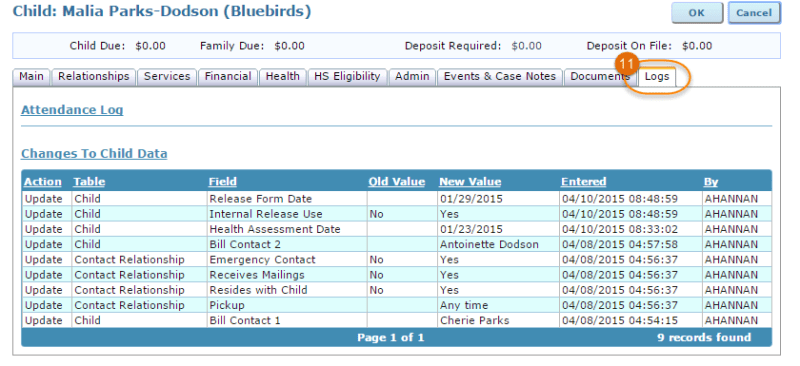This screenshot has width=800, height=366.
Task: Click entered time 04/08/2015 04:54:15
Action: [x=620, y=321]
